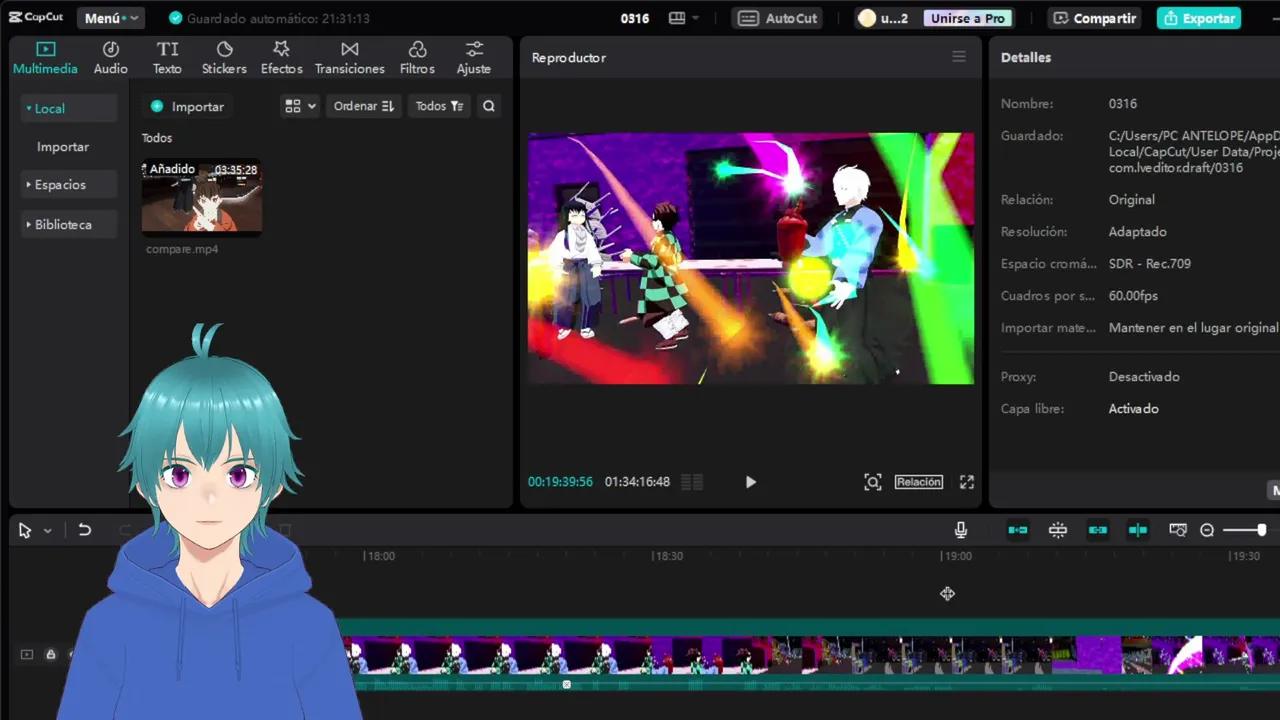Open the Reproductor panel menu

coord(959,57)
